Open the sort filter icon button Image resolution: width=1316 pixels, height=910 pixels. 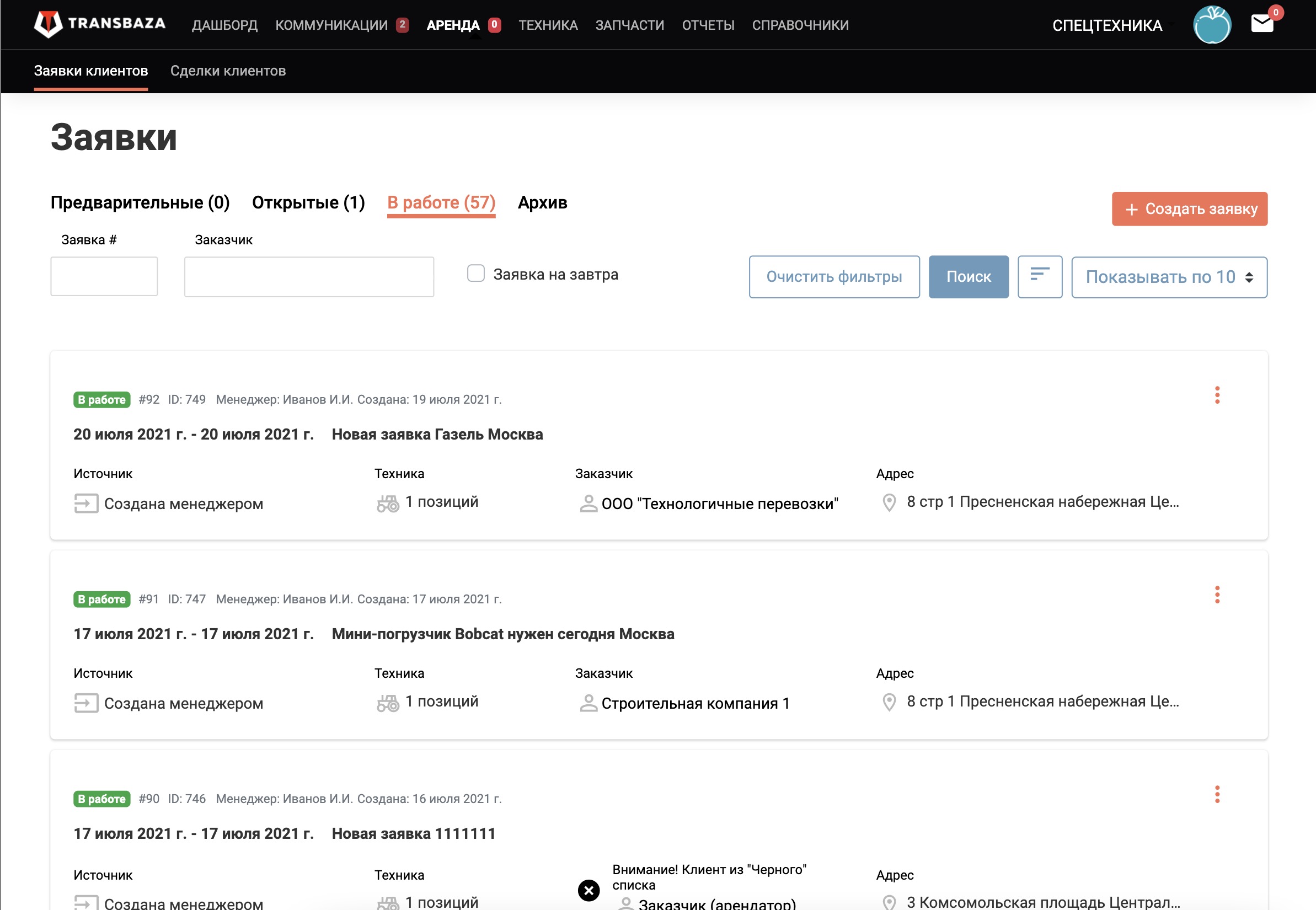point(1040,276)
